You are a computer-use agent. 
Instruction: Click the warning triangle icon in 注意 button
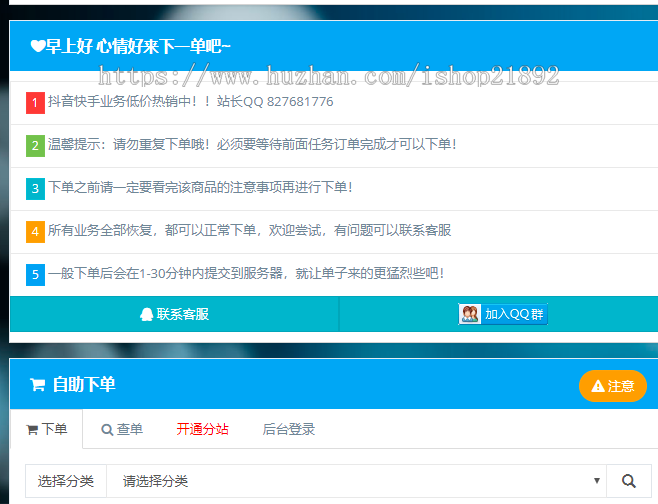(598, 386)
